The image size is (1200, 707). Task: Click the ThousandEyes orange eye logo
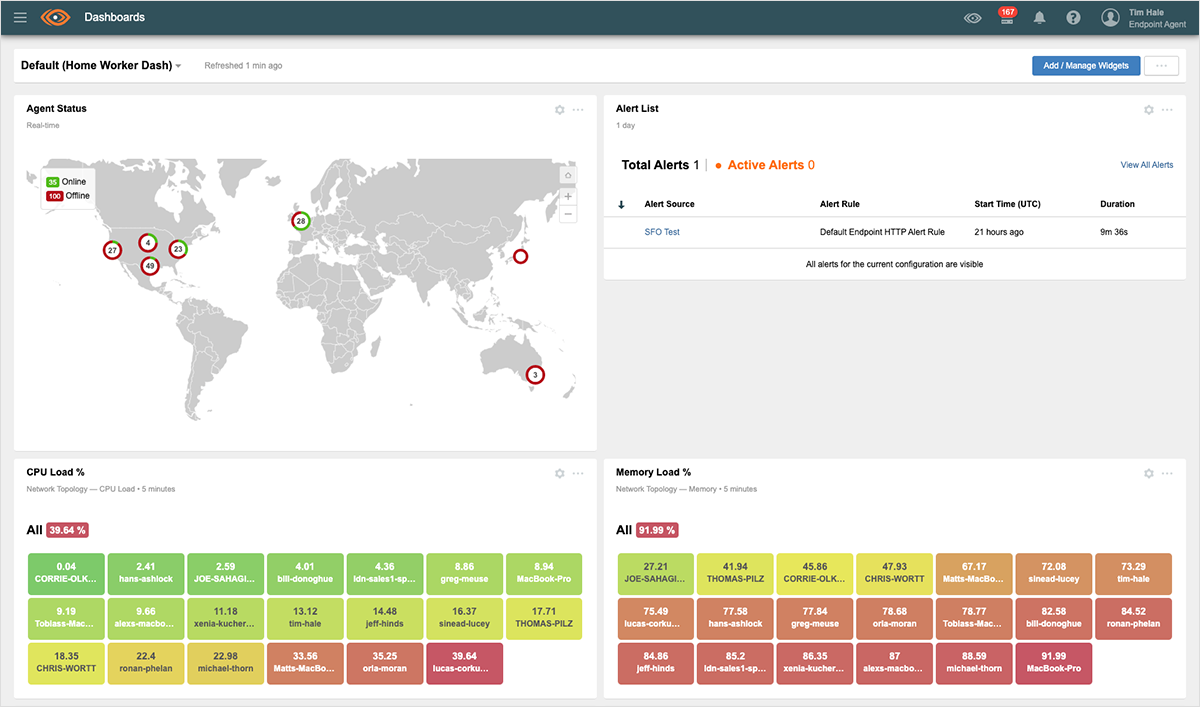(56, 18)
